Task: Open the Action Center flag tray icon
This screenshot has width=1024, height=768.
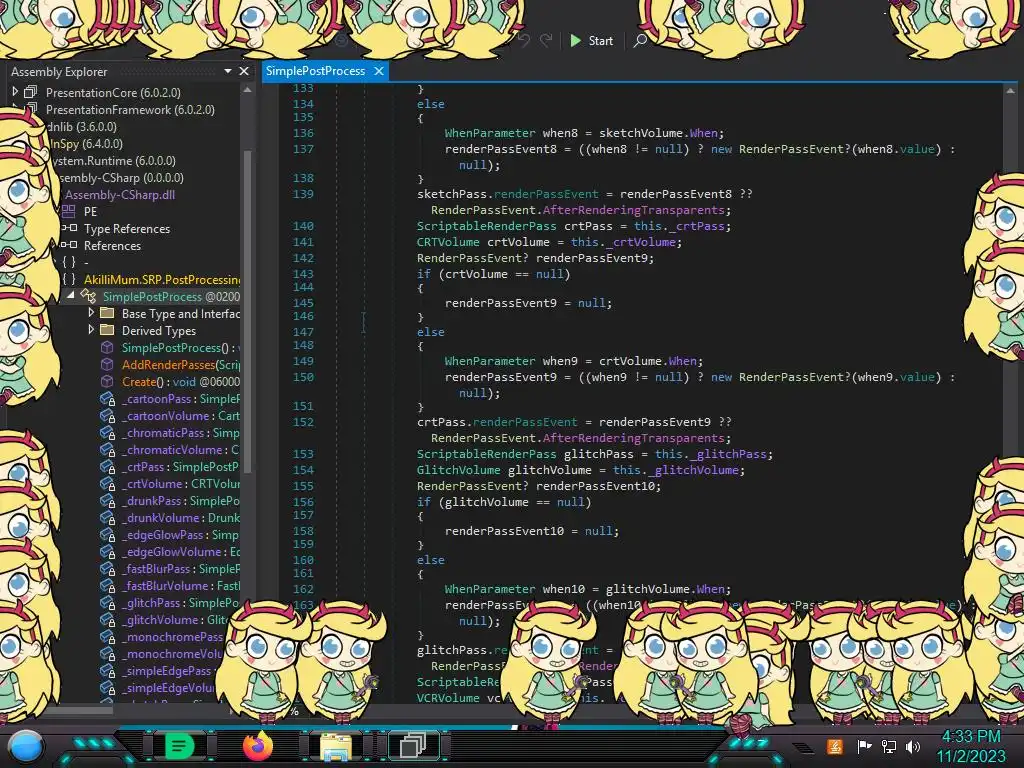Action: 864,746
